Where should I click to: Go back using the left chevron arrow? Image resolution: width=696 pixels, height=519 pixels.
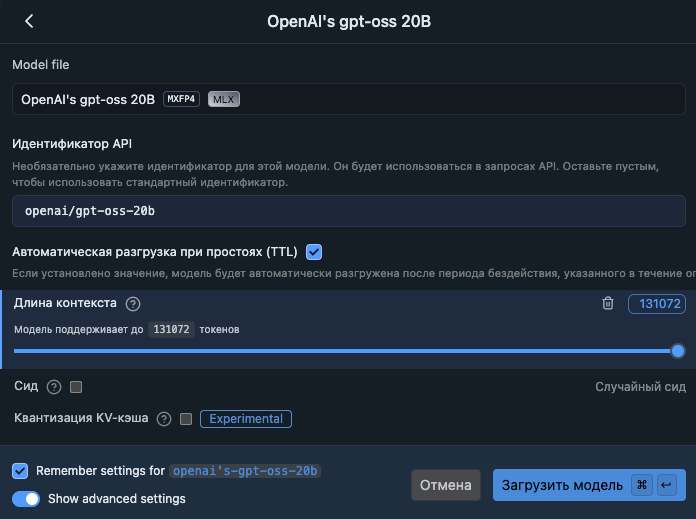[29, 21]
